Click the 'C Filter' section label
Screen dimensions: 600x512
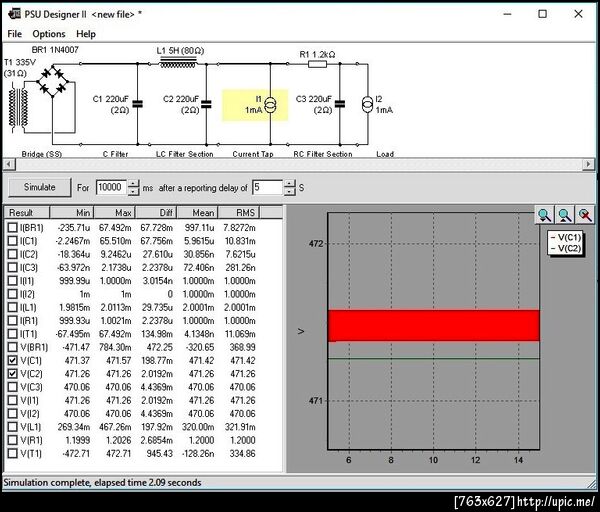pos(115,154)
